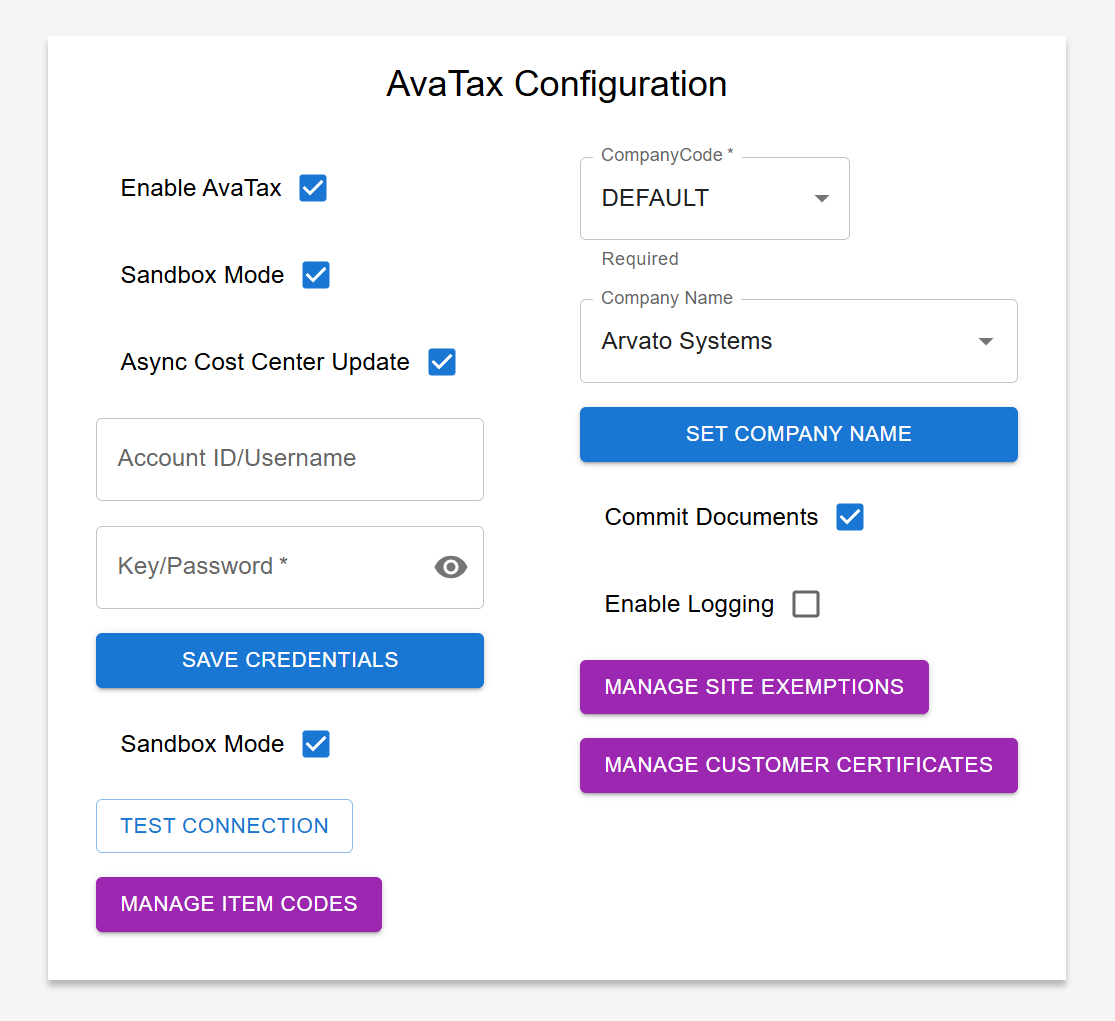Open the CompanyCode dropdown
1115x1021 pixels.
[715, 198]
